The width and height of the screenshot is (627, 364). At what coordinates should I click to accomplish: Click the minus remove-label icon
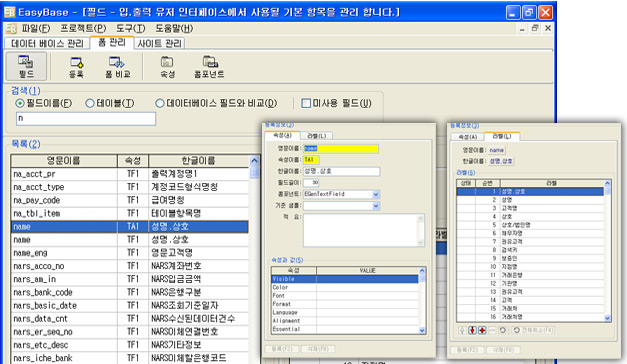click(x=492, y=330)
